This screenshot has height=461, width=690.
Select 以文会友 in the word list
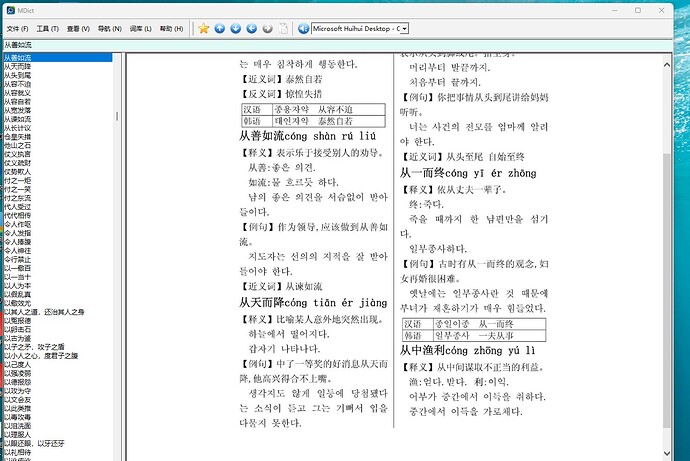tap(18, 400)
